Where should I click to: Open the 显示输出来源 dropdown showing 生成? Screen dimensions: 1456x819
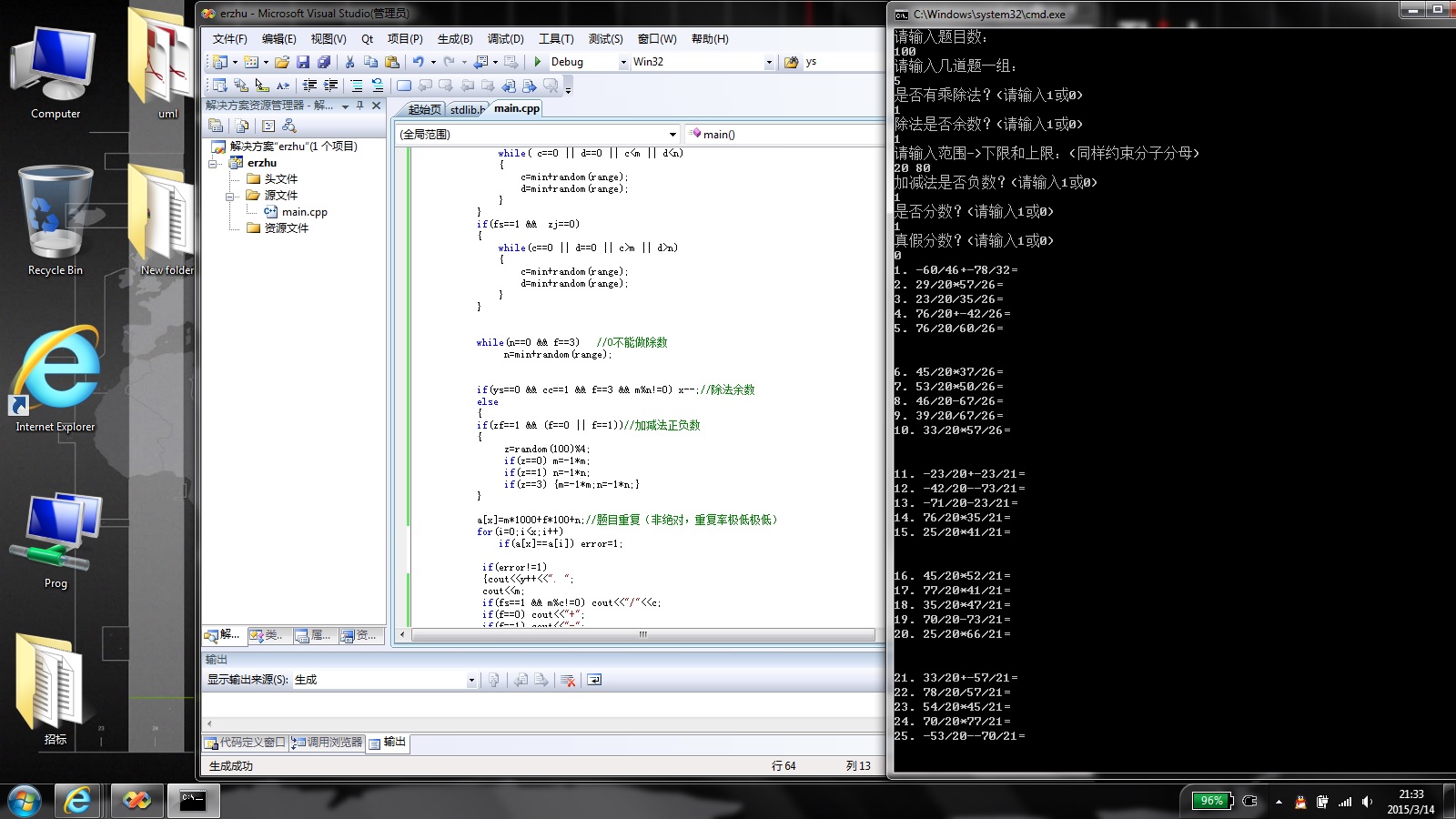click(x=471, y=680)
